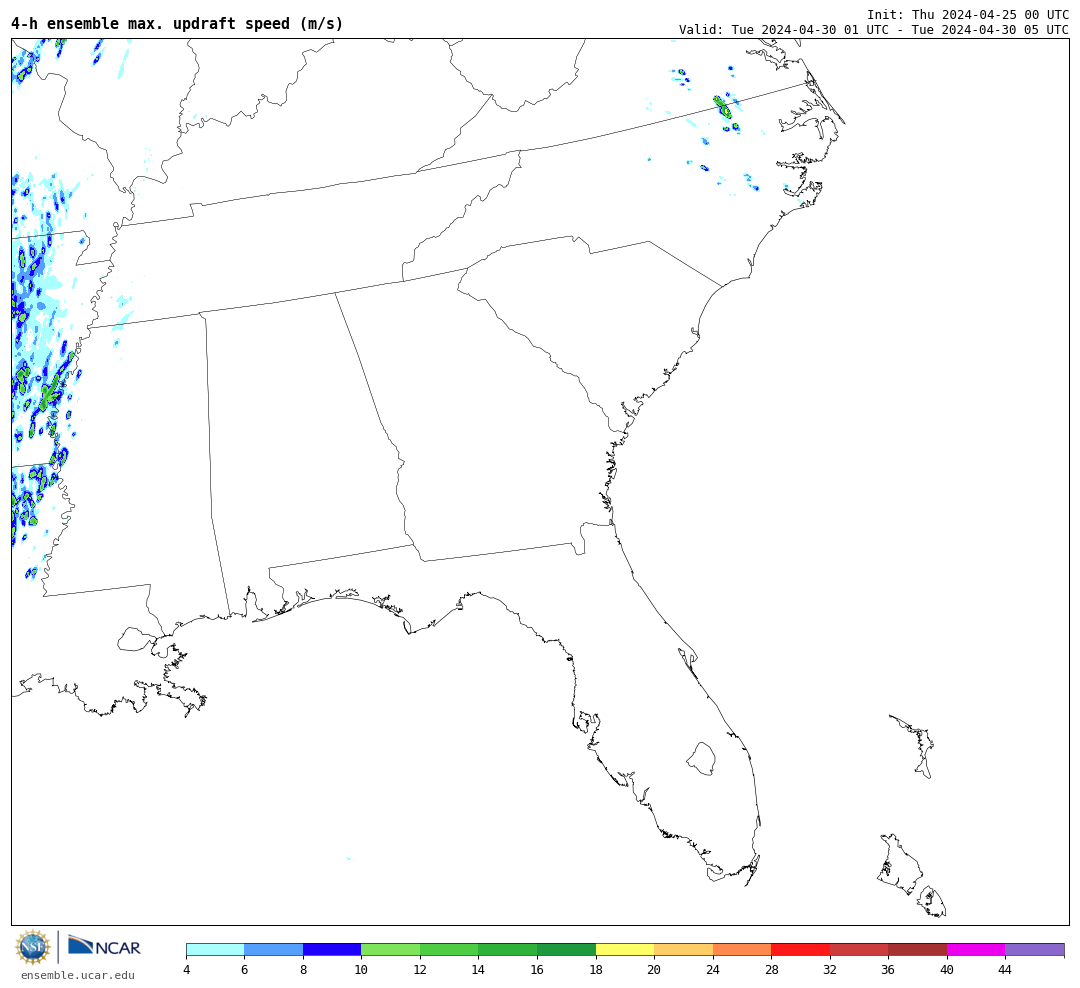This screenshot has width=1080, height=988.
Task: Click the green updraft cell near the Virginia–North Carolina border
Action: (722, 107)
